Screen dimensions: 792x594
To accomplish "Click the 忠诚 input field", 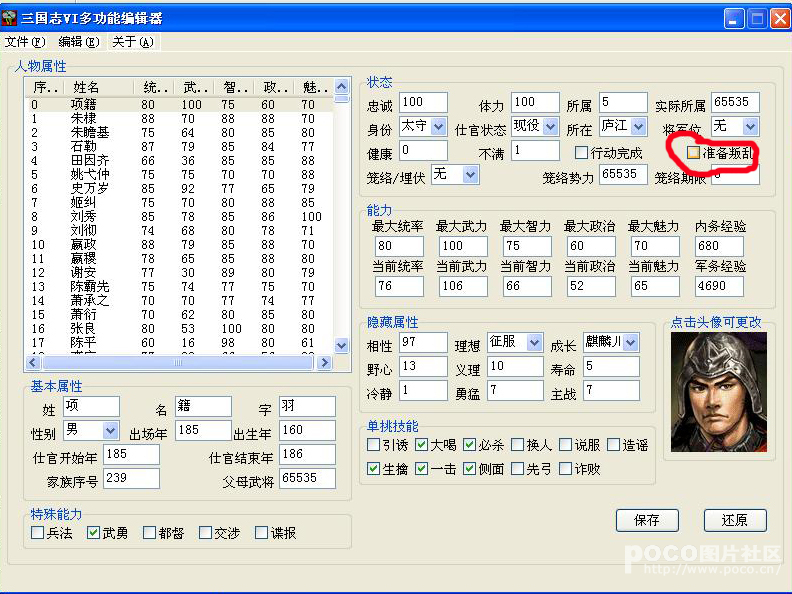I will click(x=423, y=102).
